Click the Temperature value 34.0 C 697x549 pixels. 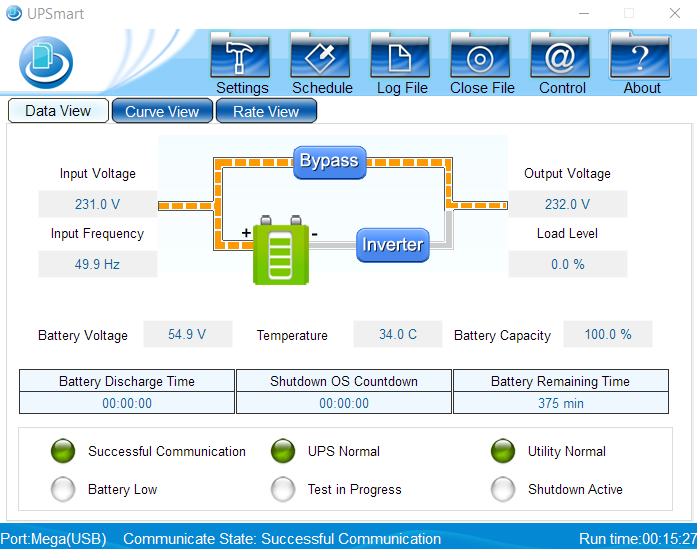pyautogui.click(x=398, y=334)
